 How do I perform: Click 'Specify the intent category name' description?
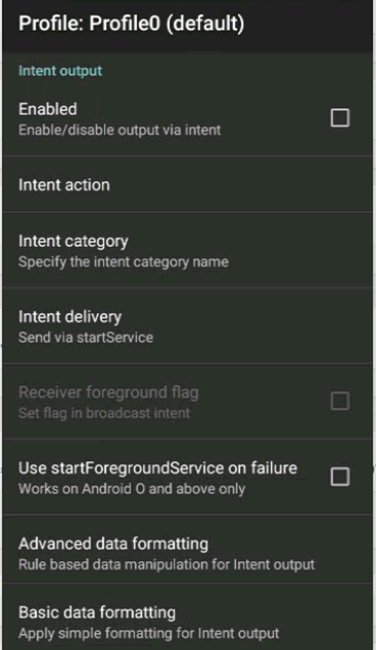pos(124,262)
